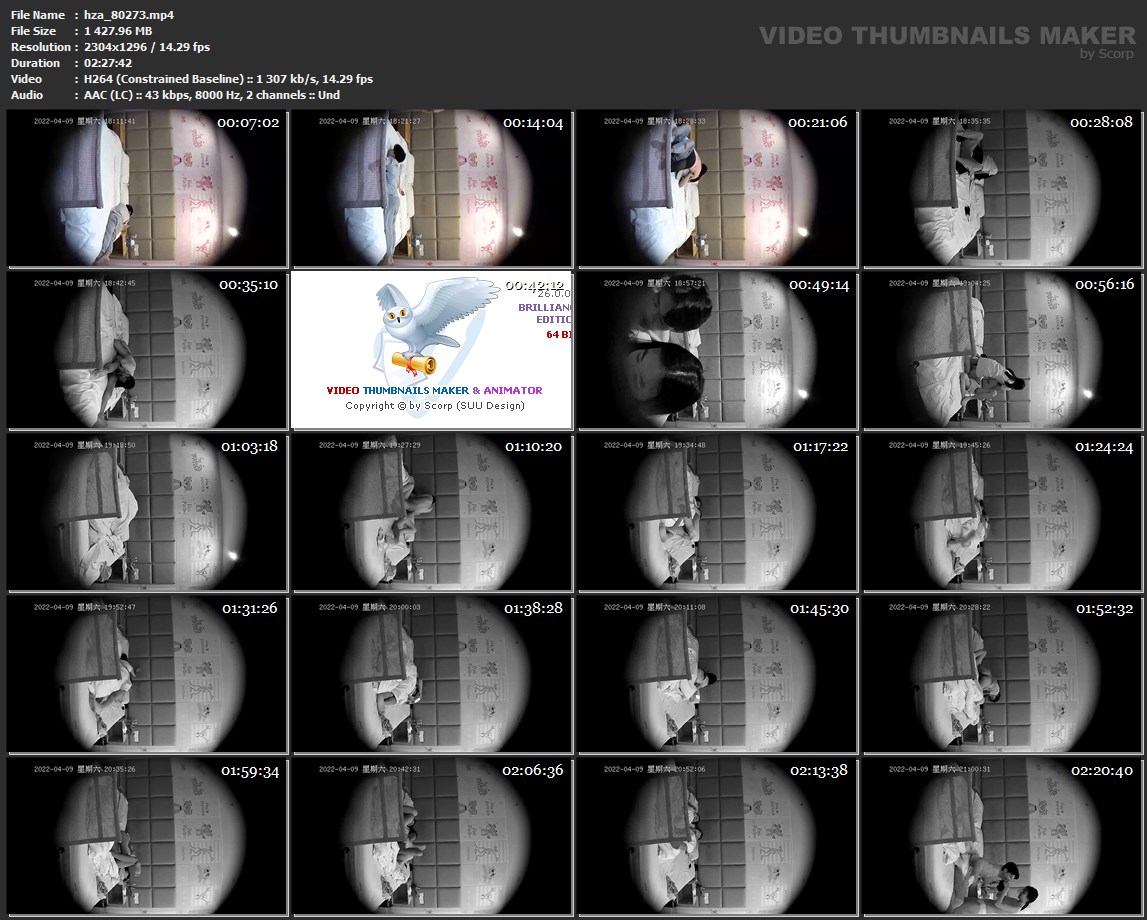Viewport: 1147px width, 920px height.
Task: Select the thumbnail at timestamp 00:07:02
Action: click(x=147, y=188)
